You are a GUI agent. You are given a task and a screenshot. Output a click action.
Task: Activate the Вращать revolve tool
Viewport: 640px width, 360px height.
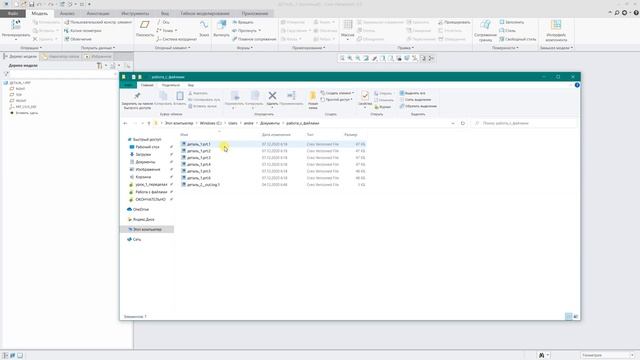point(242,22)
